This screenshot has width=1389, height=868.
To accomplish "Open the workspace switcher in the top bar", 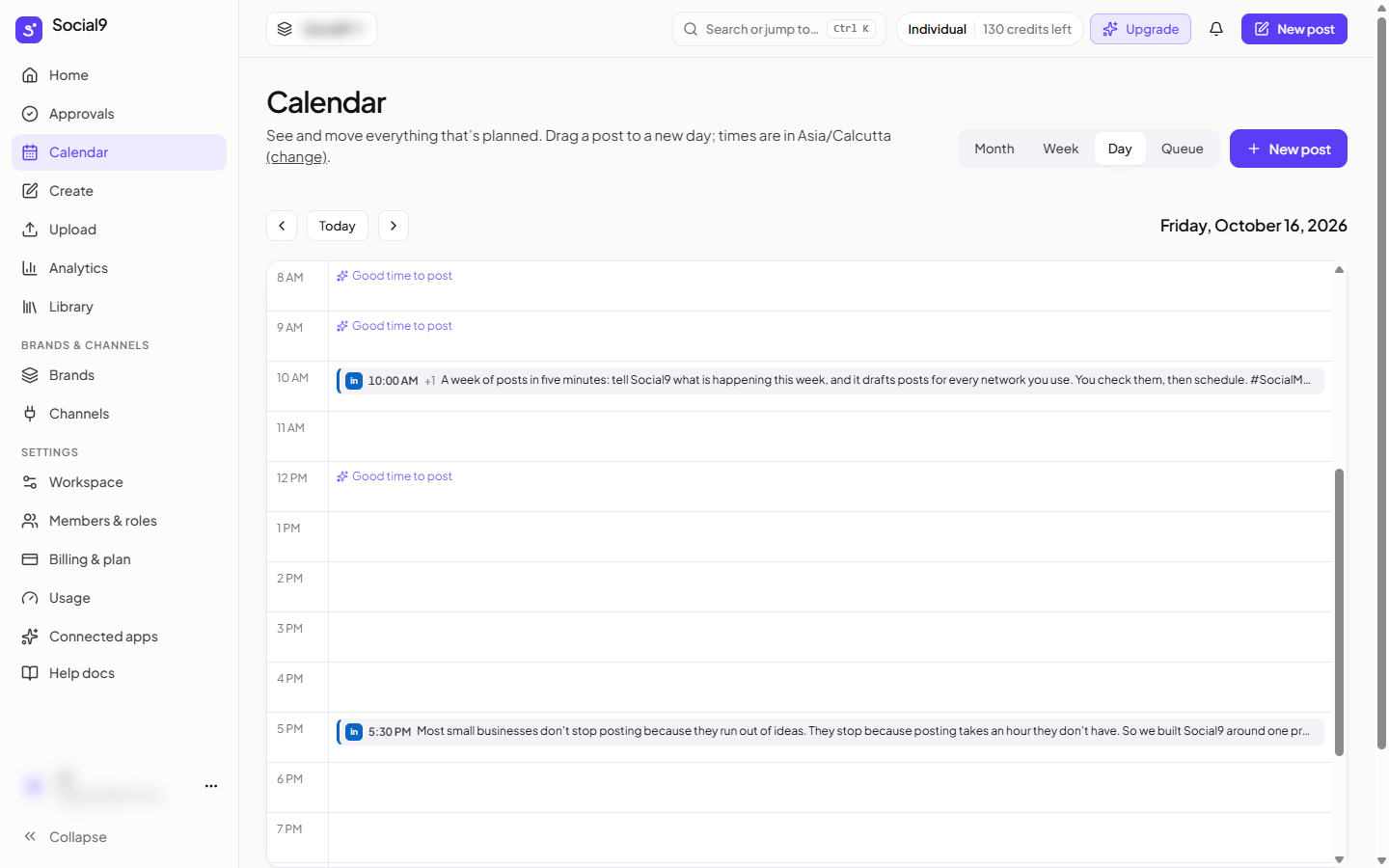I will [321, 29].
